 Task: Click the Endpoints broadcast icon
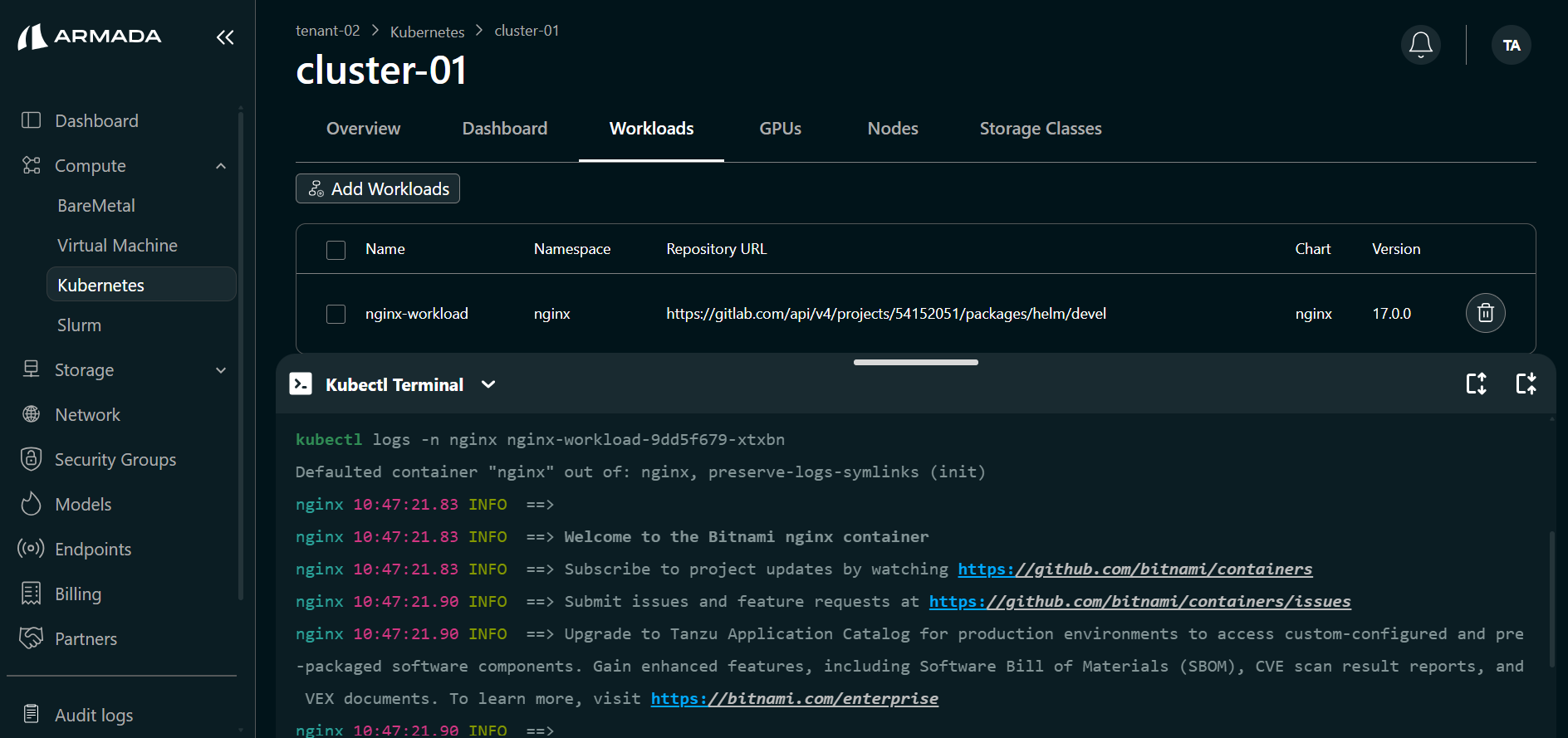31,549
